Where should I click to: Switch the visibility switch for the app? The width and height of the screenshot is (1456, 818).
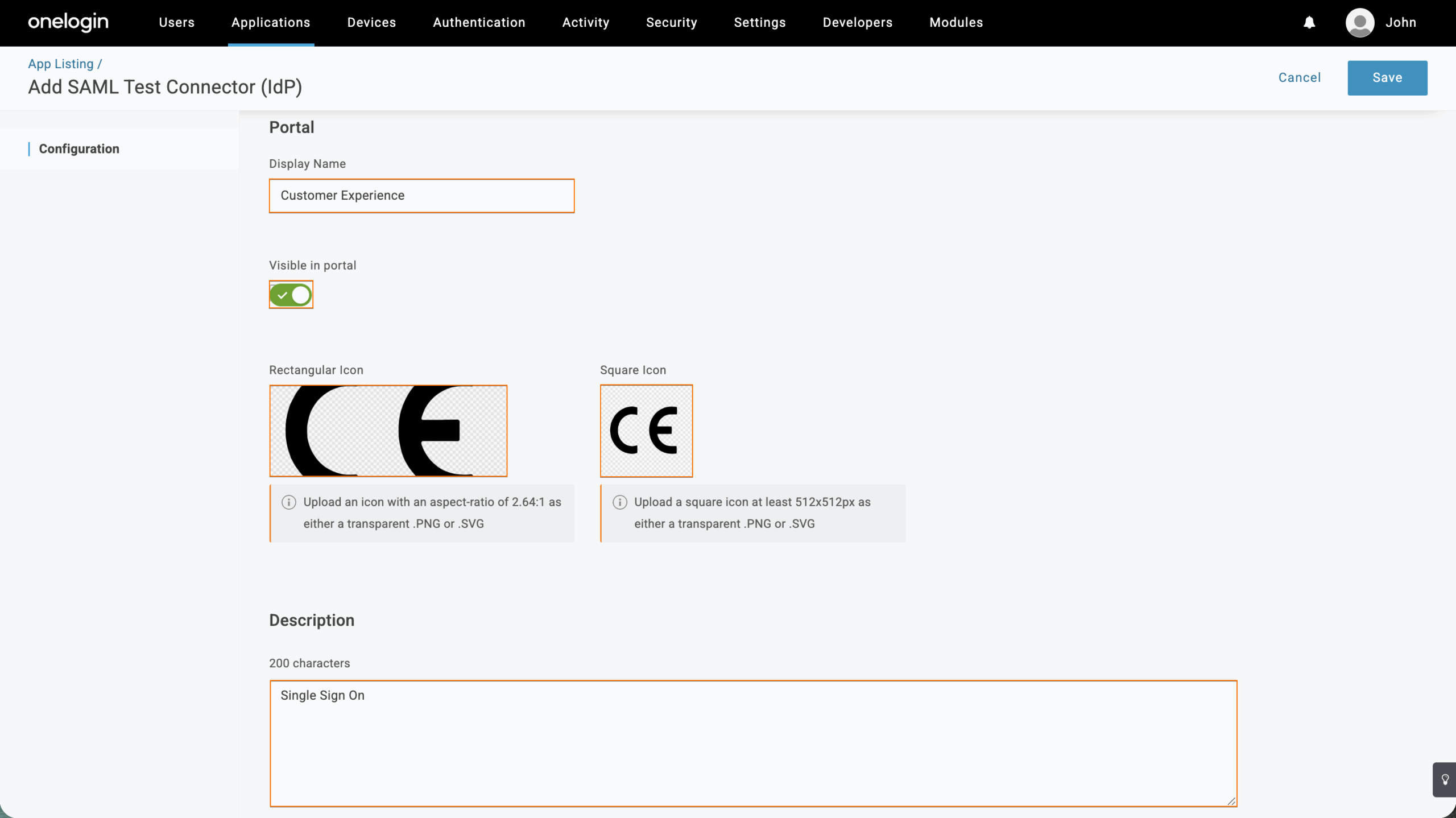click(x=291, y=295)
